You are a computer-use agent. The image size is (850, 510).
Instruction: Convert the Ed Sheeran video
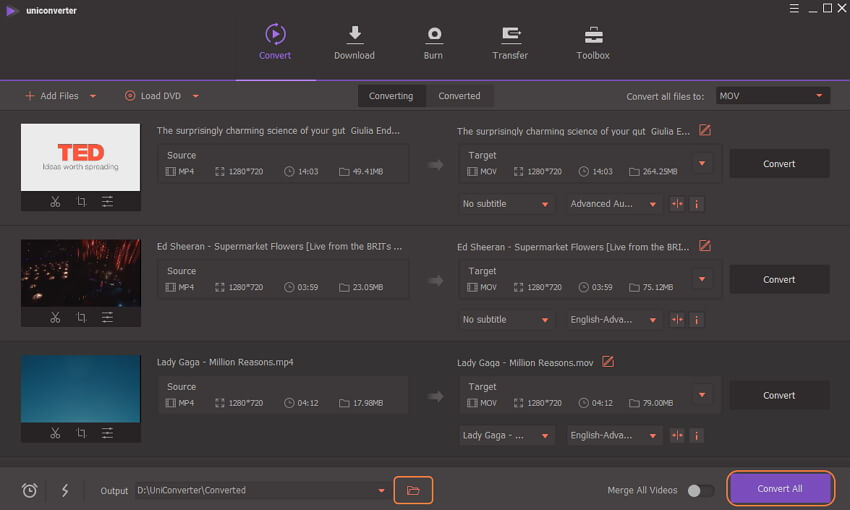pos(779,280)
